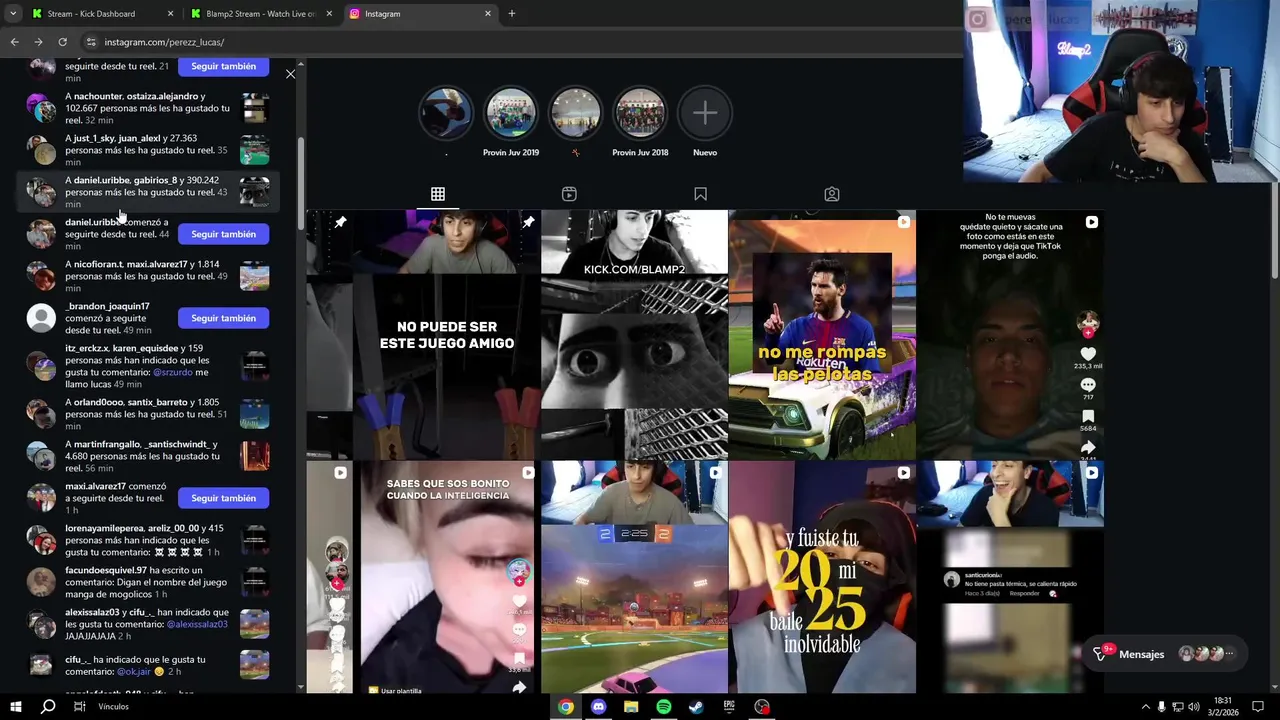Open the Provin Juv 2018 highlight
1280x720 pixels.
coord(640,114)
